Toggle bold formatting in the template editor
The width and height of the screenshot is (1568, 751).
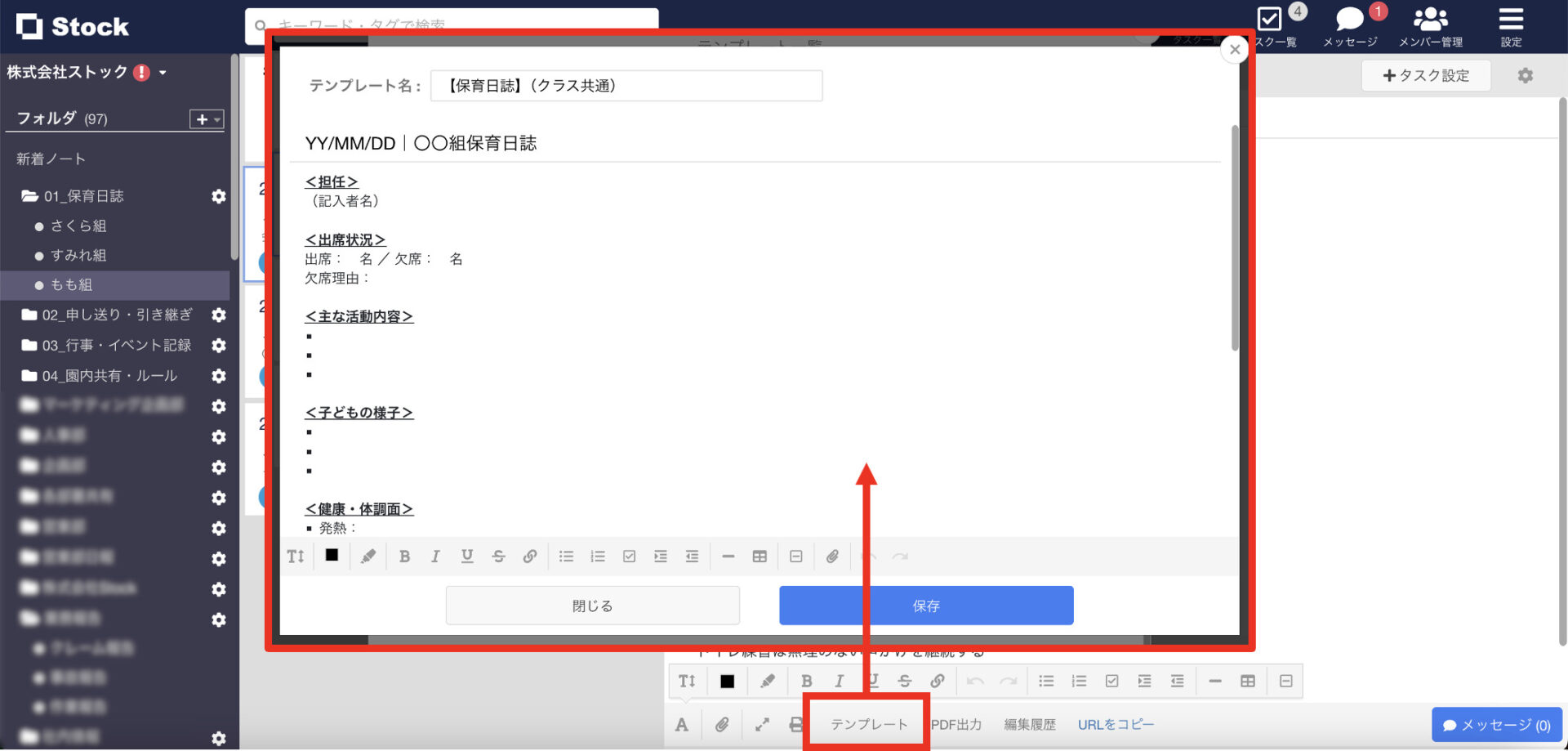point(404,557)
